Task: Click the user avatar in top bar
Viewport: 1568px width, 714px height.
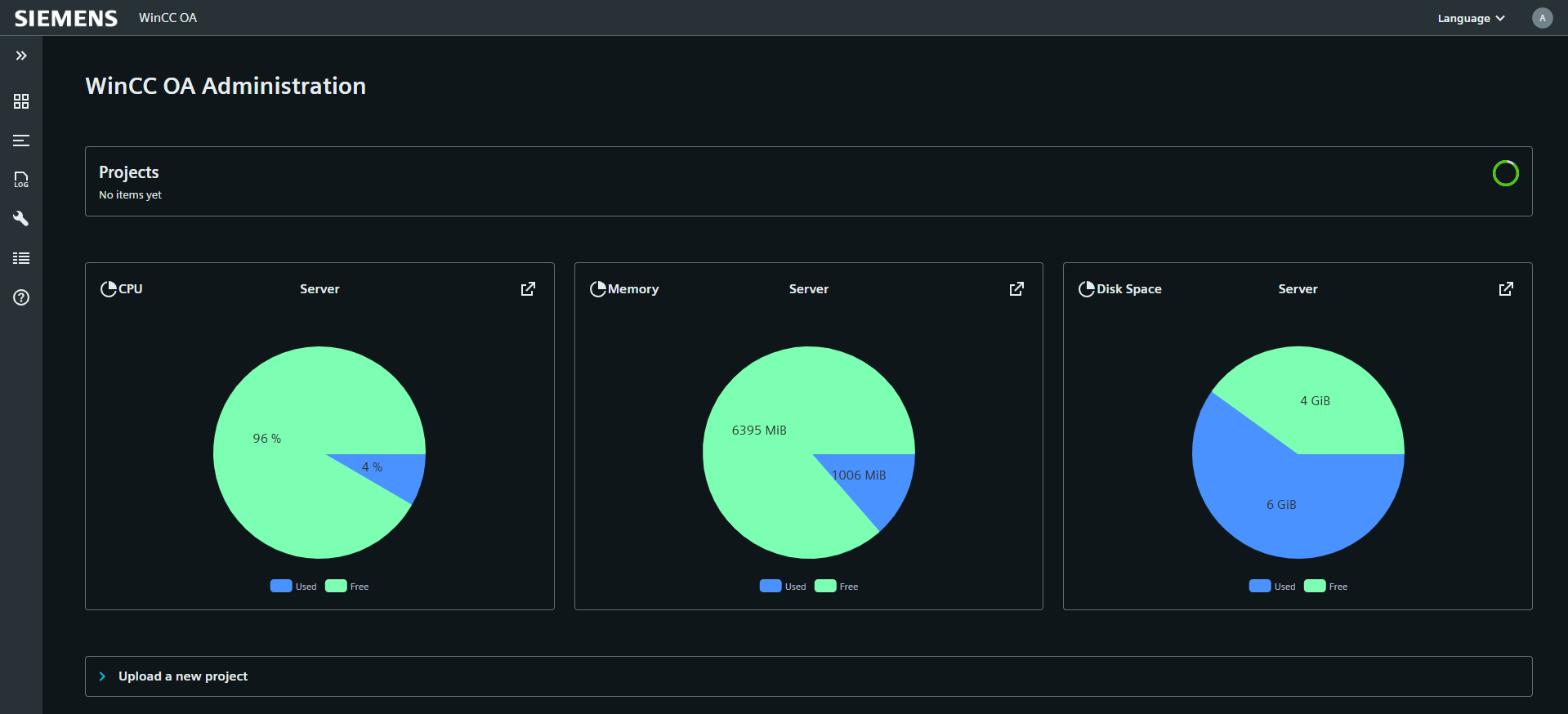Action: tap(1542, 18)
